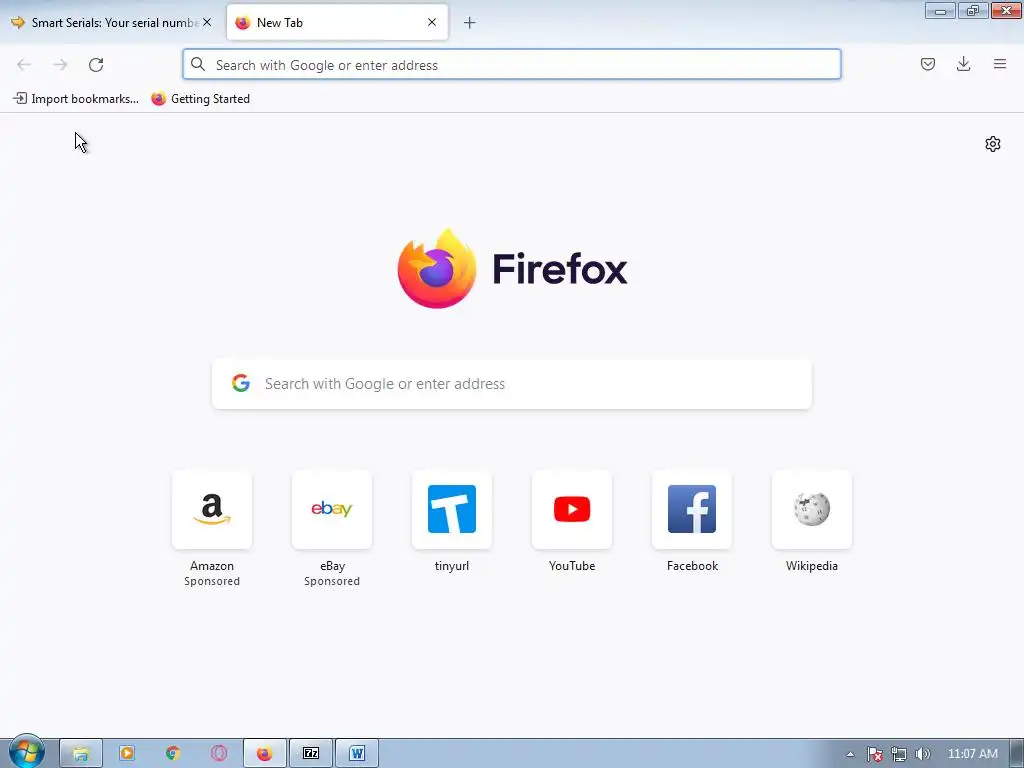Select the New Tab tab
The height and width of the screenshot is (768, 1024).
click(x=337, y=22)
